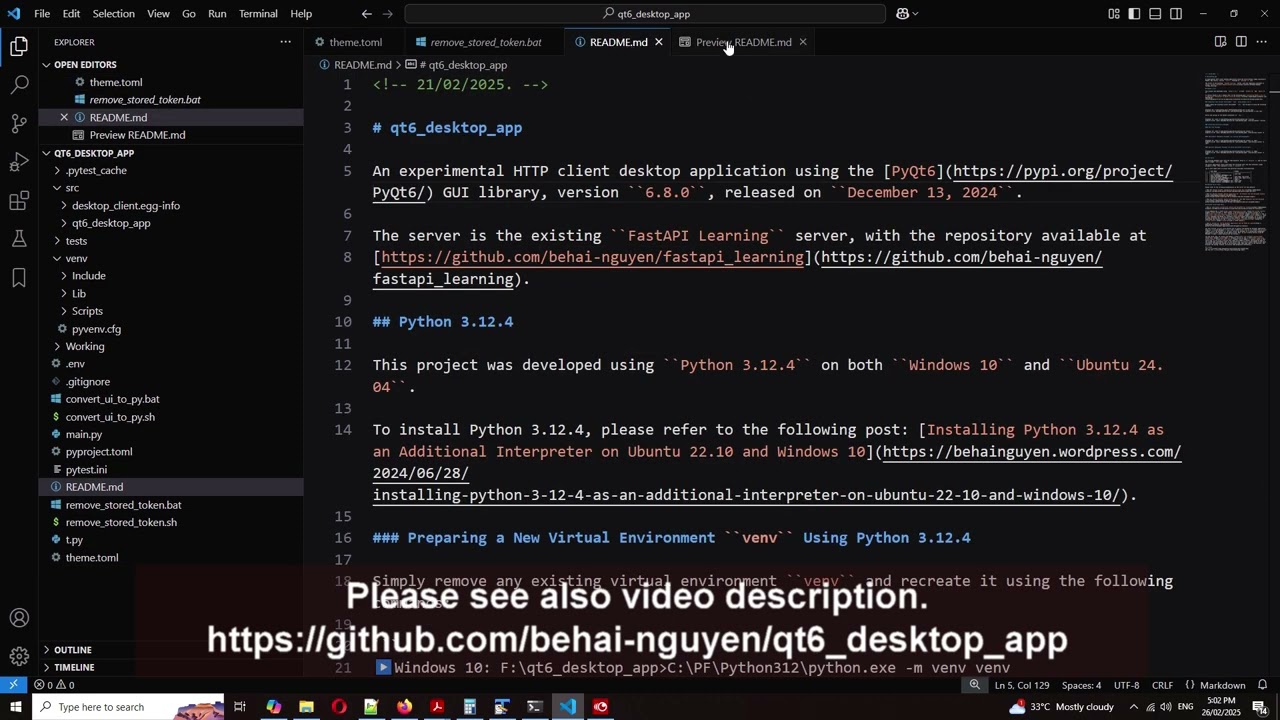
Task: Open the Search view in activity bar
Action: pos(19,85)
